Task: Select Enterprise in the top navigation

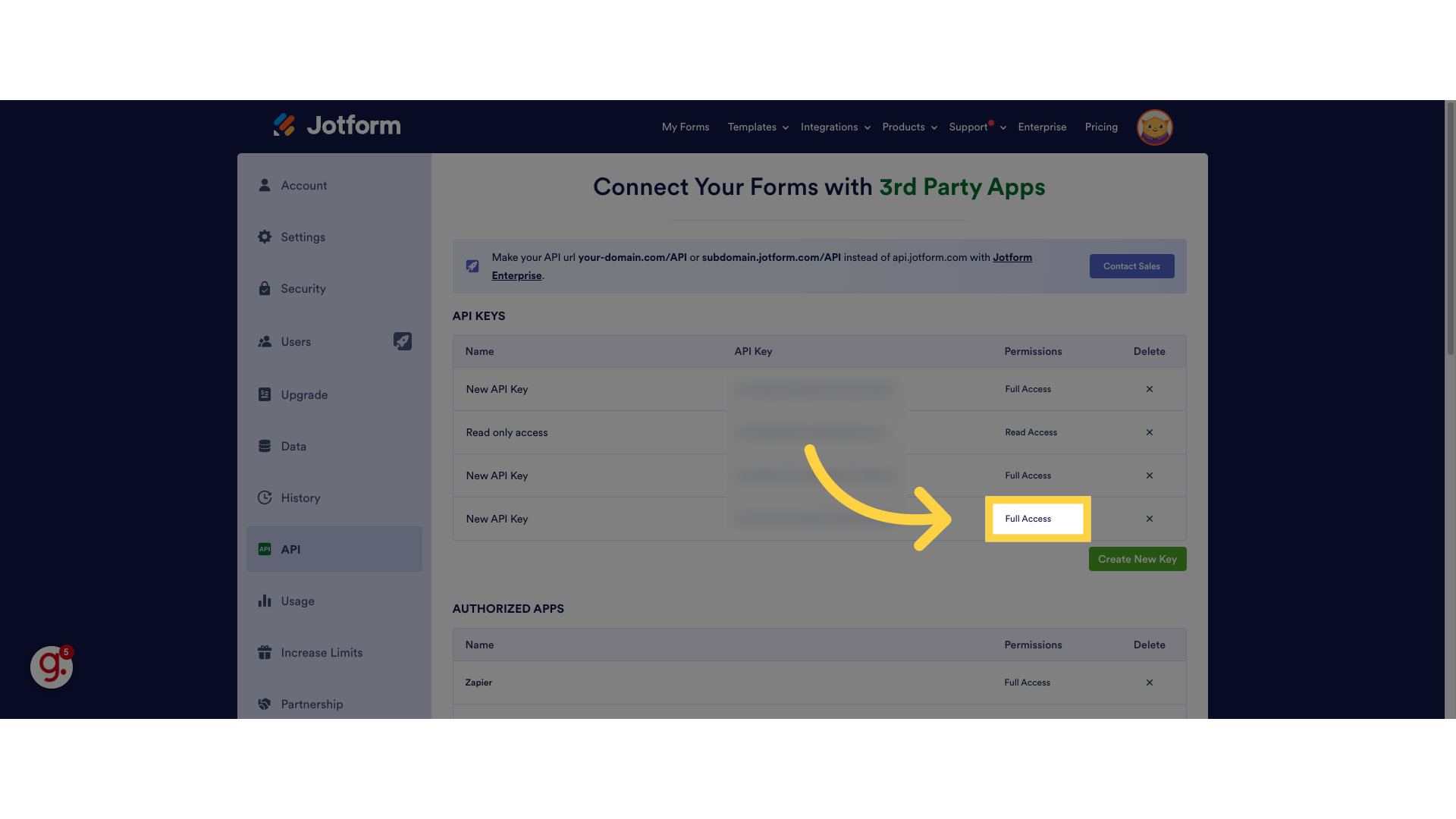Action: [1042, 127]
